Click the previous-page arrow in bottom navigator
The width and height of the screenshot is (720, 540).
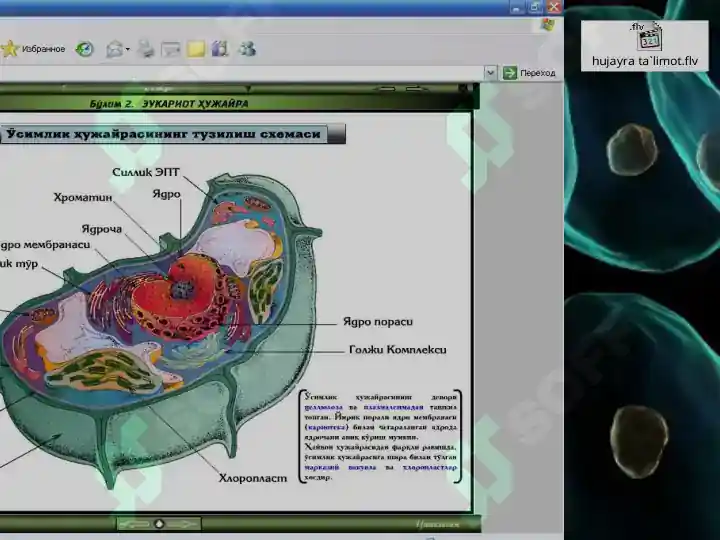point(135,524)
